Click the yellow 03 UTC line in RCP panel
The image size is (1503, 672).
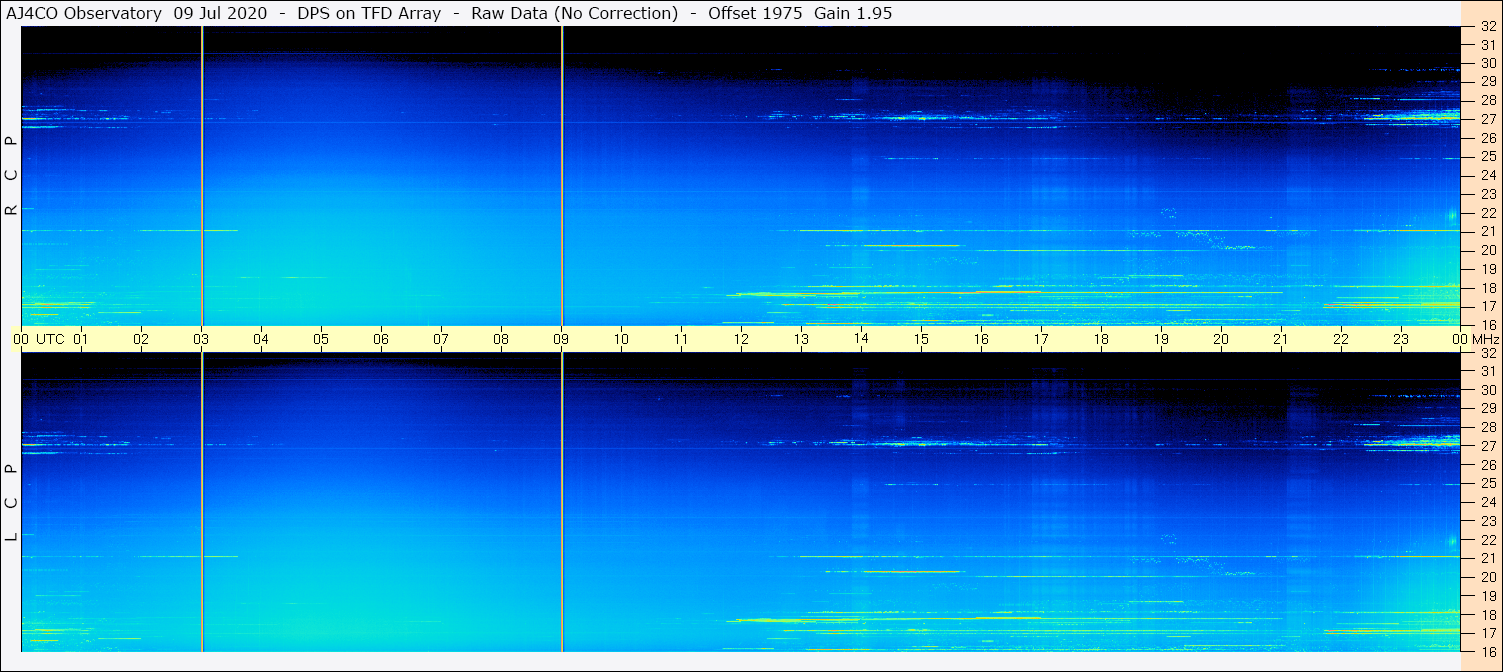(202, 176)
